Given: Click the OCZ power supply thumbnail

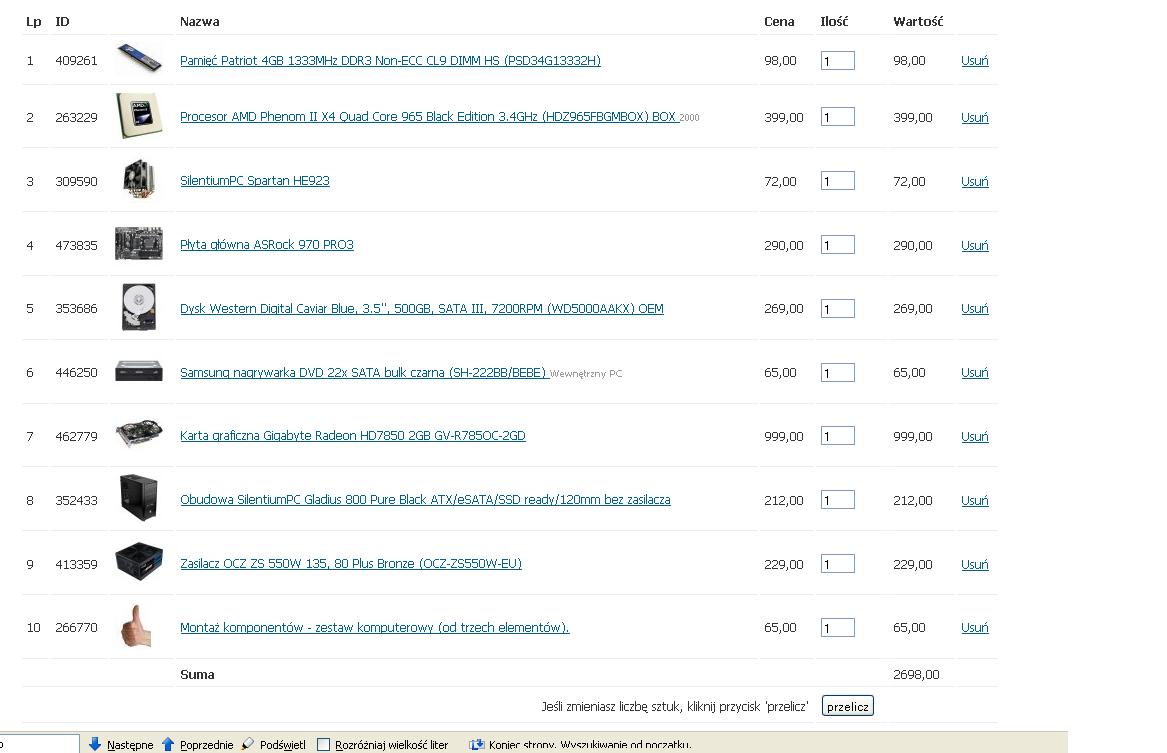Looking at the screenshot, I should pos(139,562).
